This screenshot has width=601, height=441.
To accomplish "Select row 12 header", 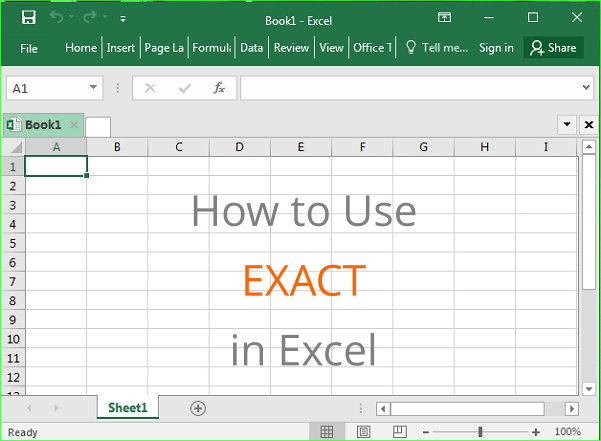I will [13, 377].
